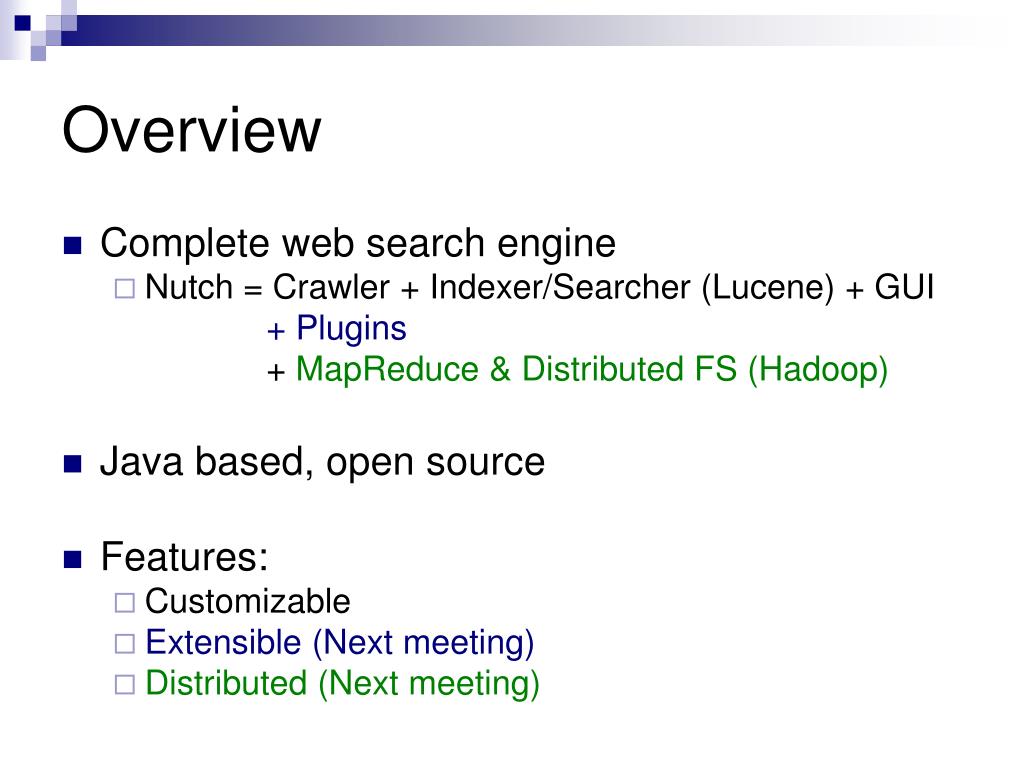Click hollow square bullet beside Nutch line
The image size is (1024, 768).
(x=125, y=289)
